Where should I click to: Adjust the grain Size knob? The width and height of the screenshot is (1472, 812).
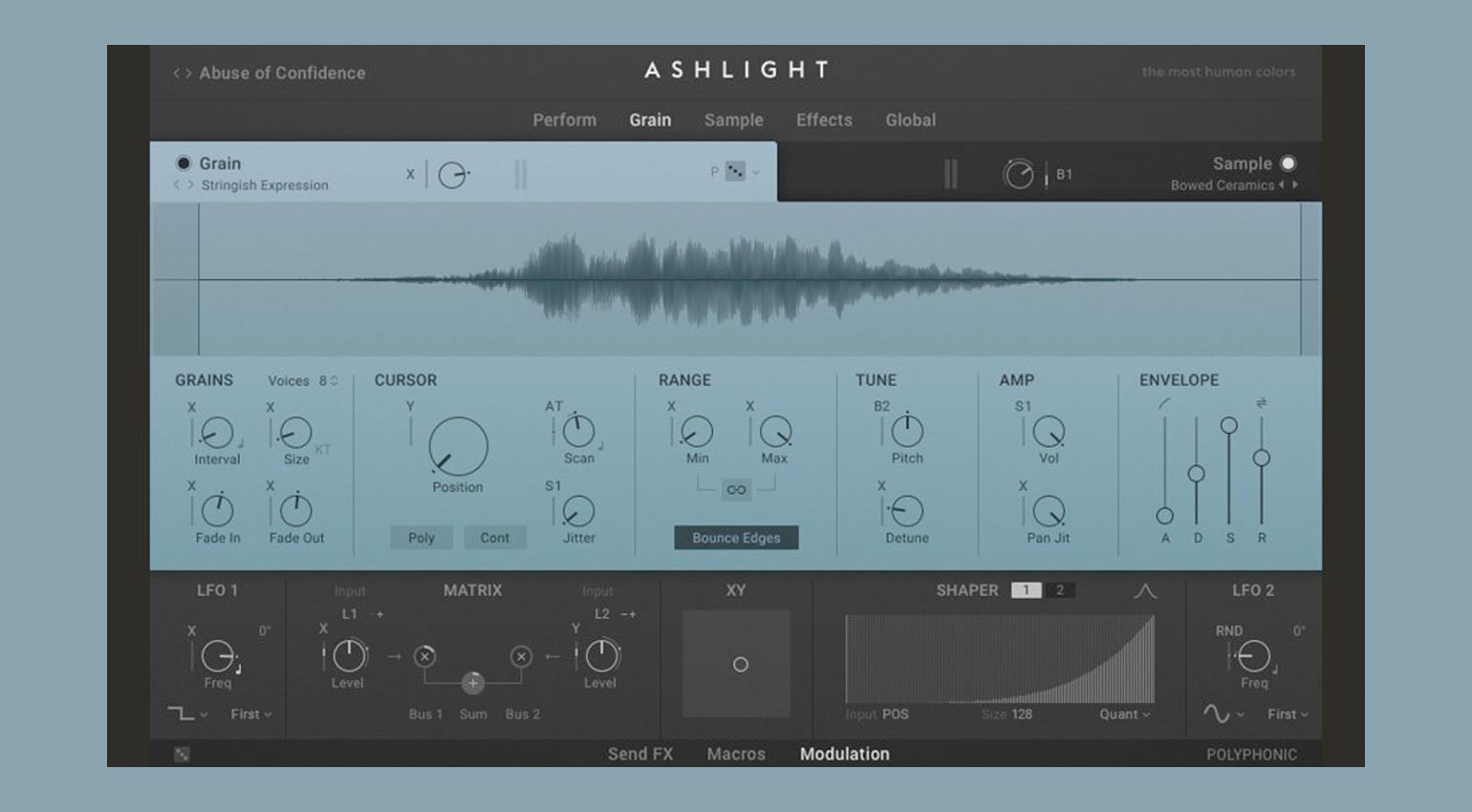[295, 433]
